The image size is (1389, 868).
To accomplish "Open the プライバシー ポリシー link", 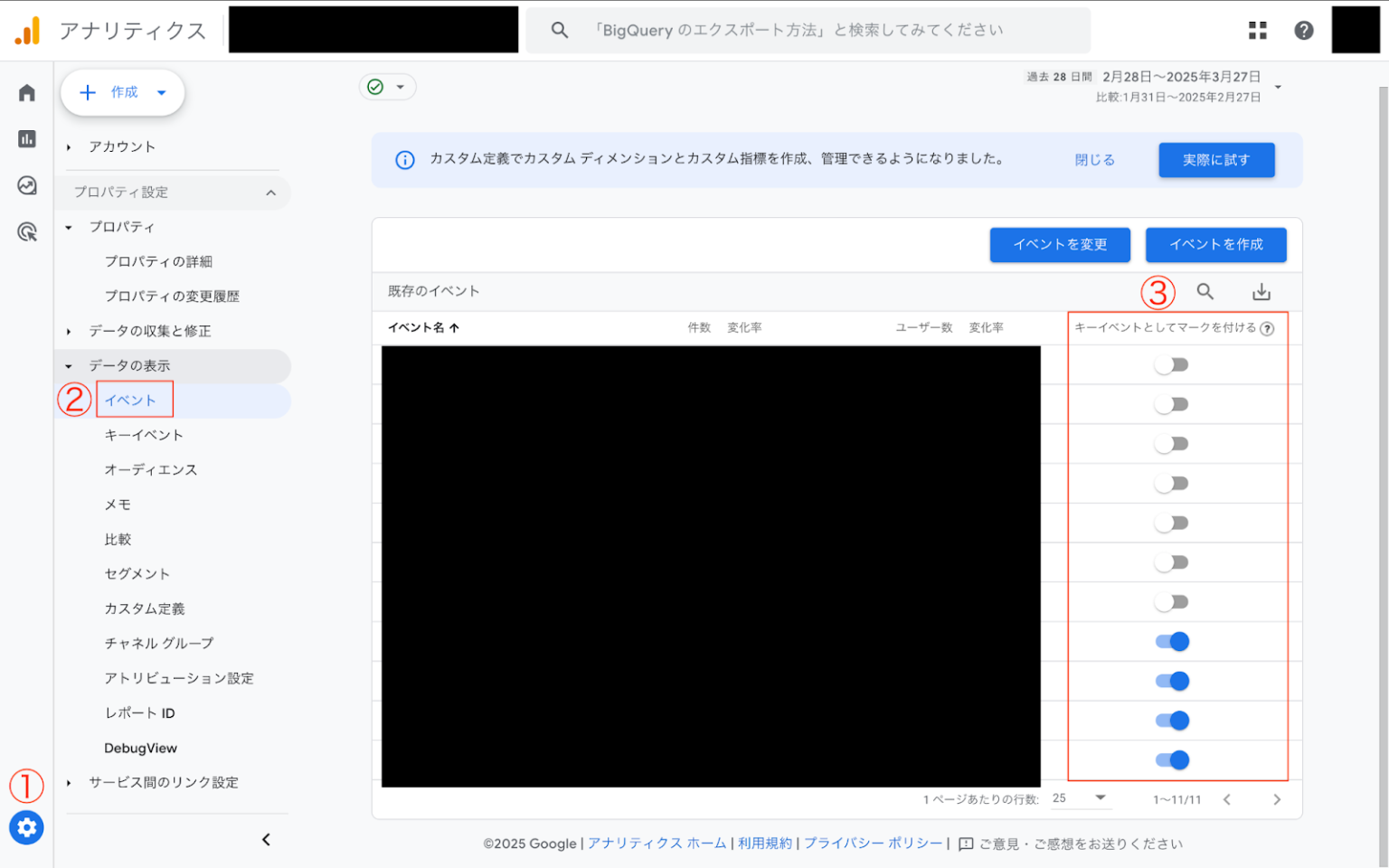I will click(x=872, y=843).
